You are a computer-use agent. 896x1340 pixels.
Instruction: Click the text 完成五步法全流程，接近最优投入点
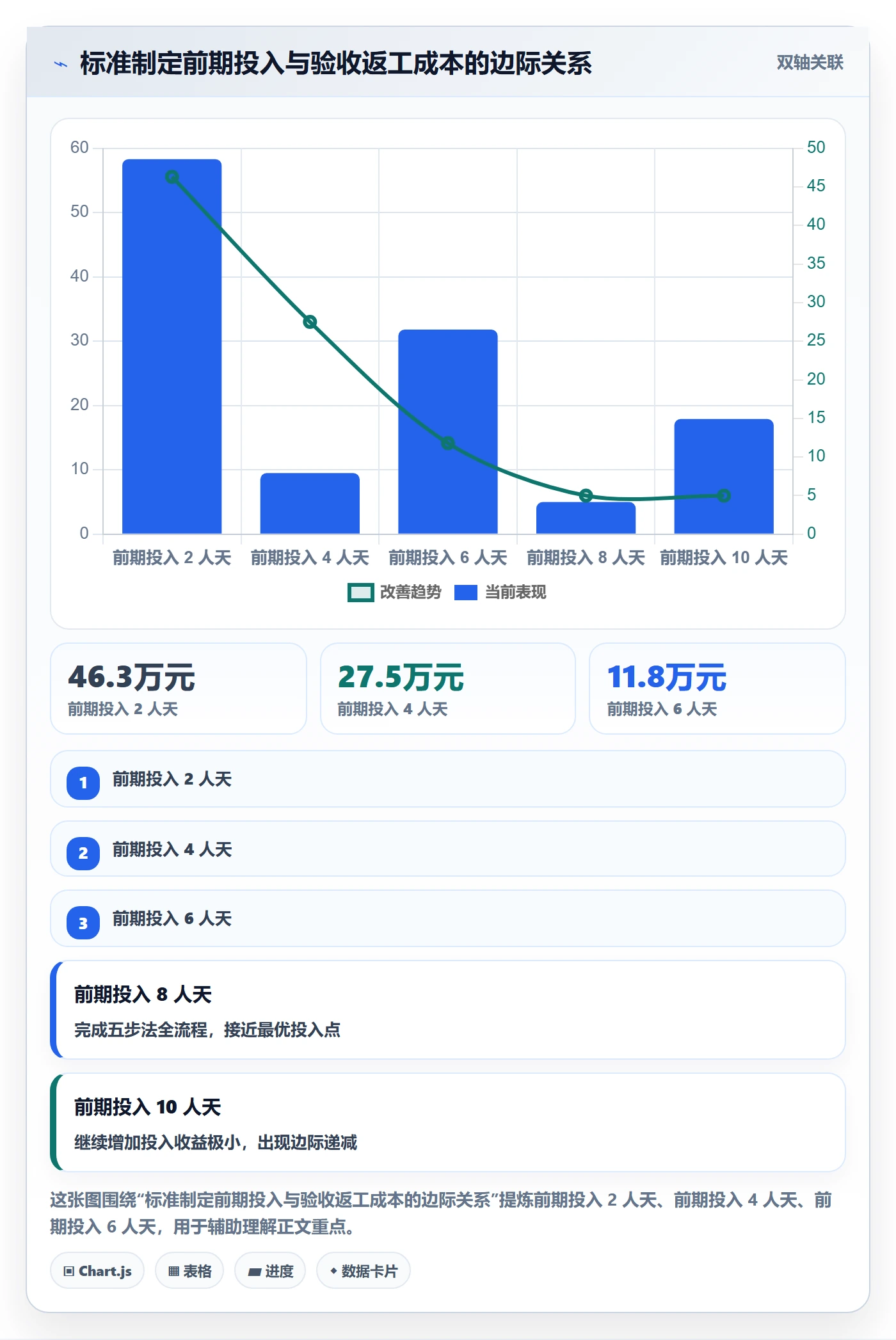(x=207, y=1030)
